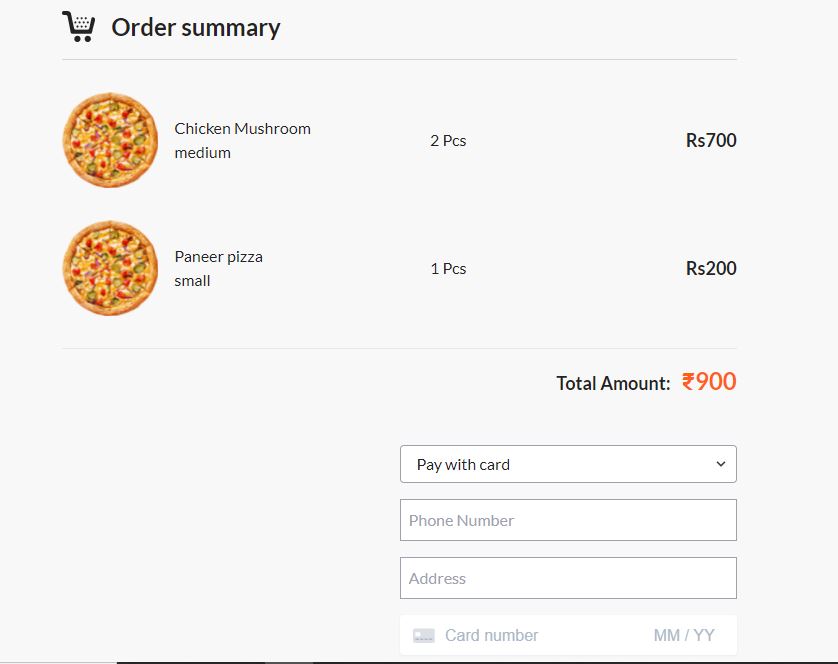Screen dimensions: 838x664
Task: Select the card icon in card number field
Action: pos(424,635)
